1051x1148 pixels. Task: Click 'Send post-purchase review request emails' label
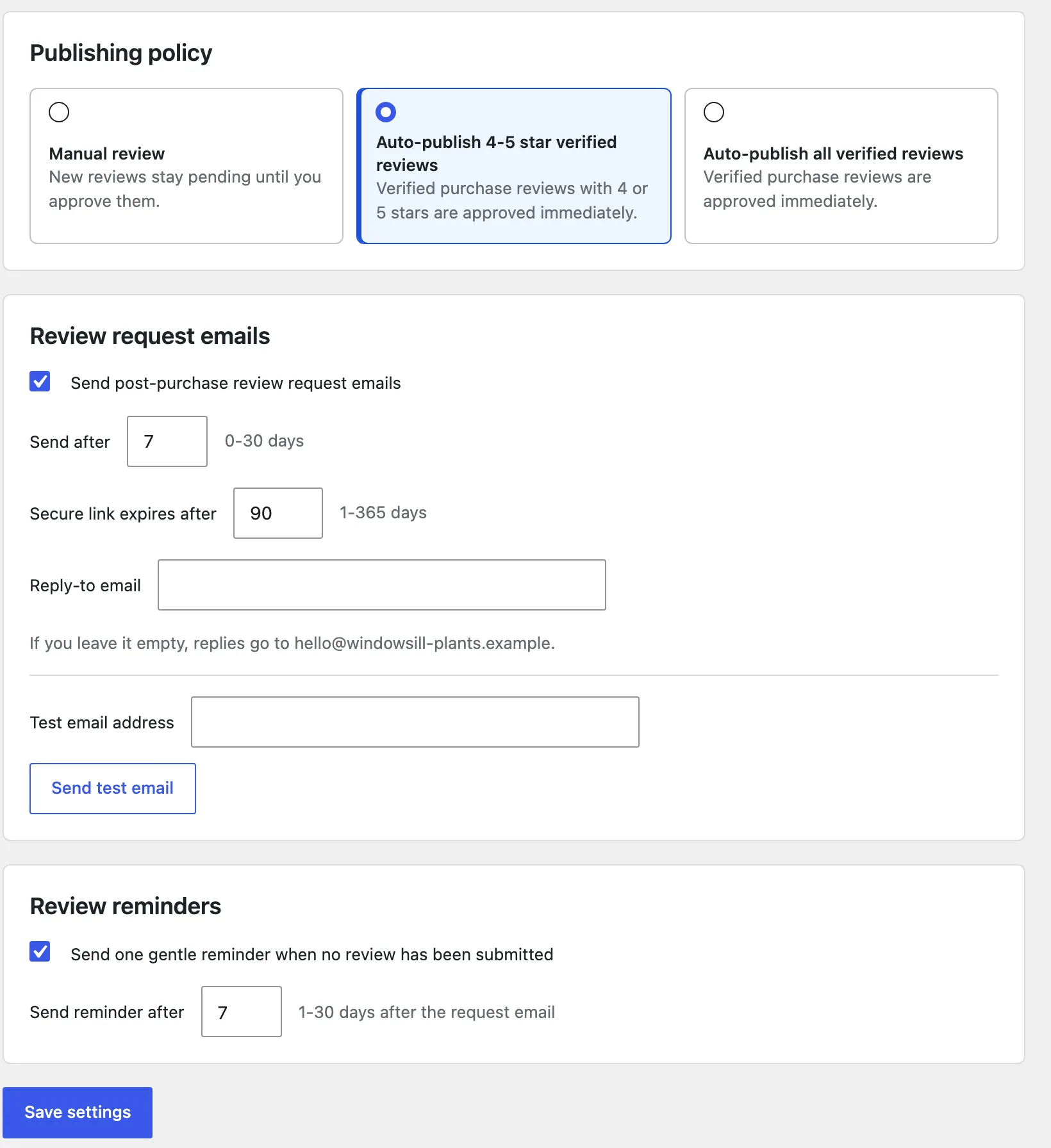pyautogui.click(x=236, y=383)
